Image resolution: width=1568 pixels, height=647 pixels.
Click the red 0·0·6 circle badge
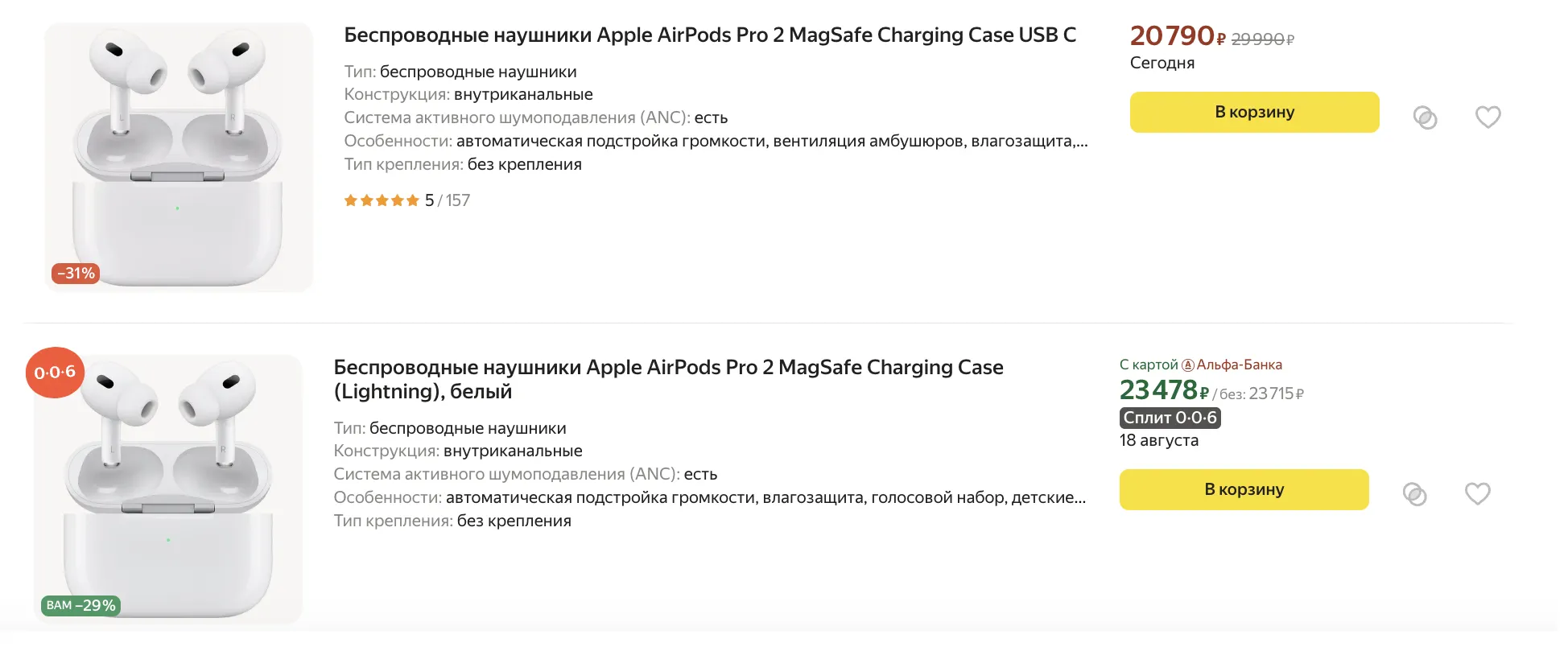click(x=55, y=373)
